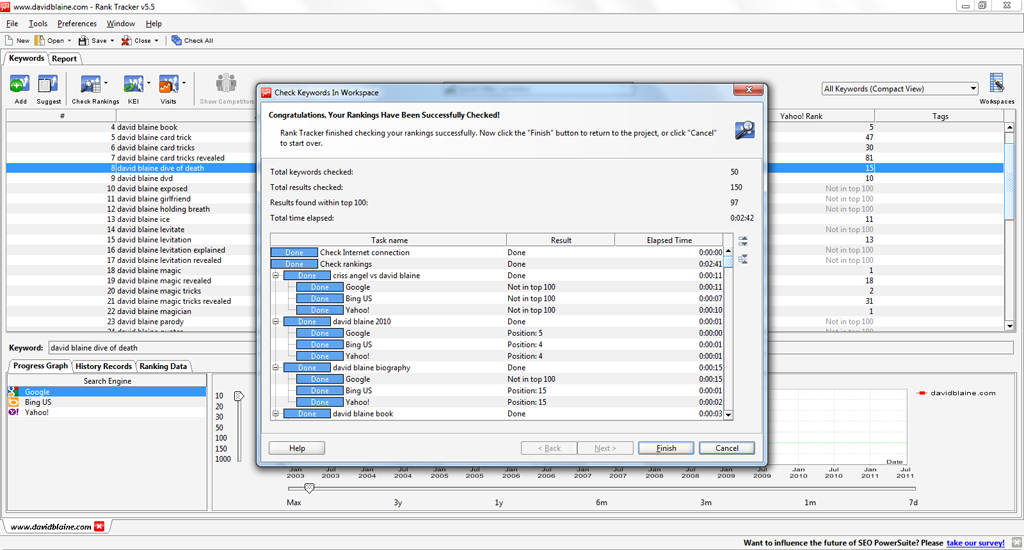Close the survey notification bar
Screen dimensions: 1024x550
point(1016,543)
